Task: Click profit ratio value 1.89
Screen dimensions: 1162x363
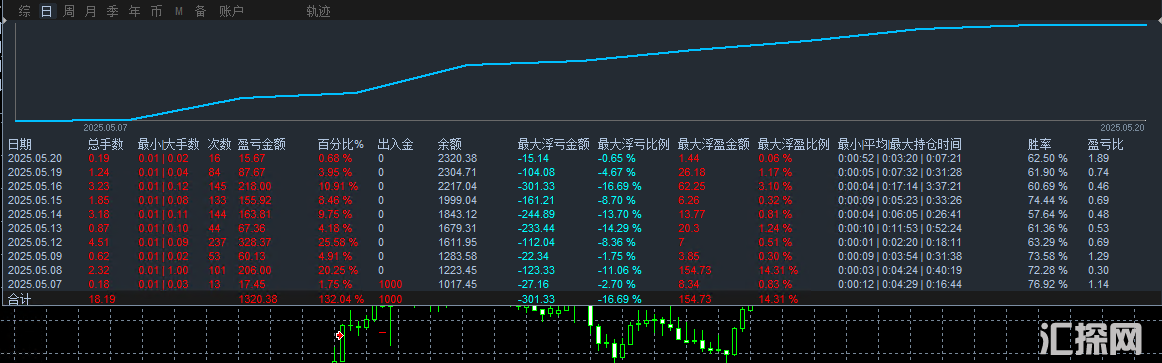Action: 1098,159
